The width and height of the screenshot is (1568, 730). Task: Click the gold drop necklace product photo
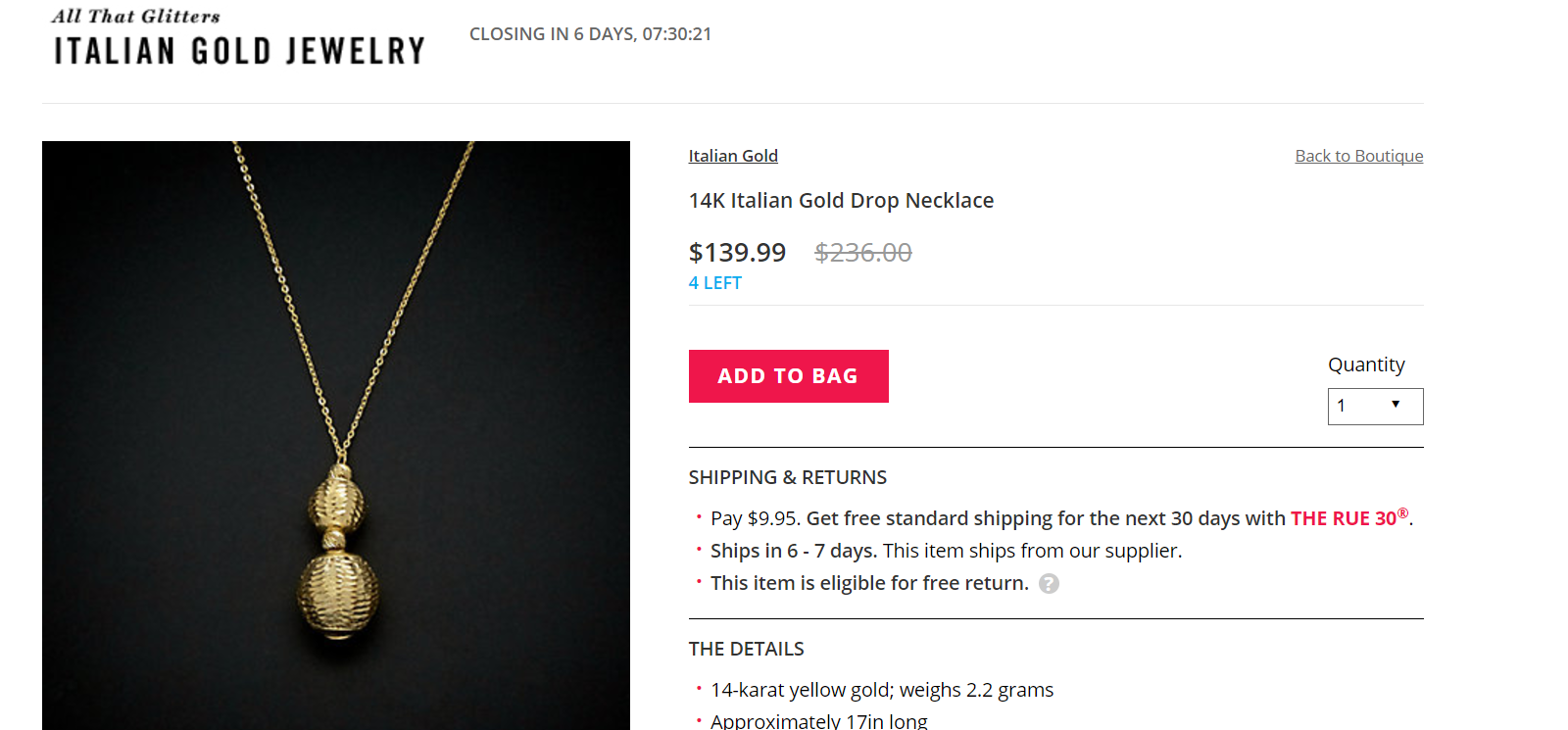336,435
